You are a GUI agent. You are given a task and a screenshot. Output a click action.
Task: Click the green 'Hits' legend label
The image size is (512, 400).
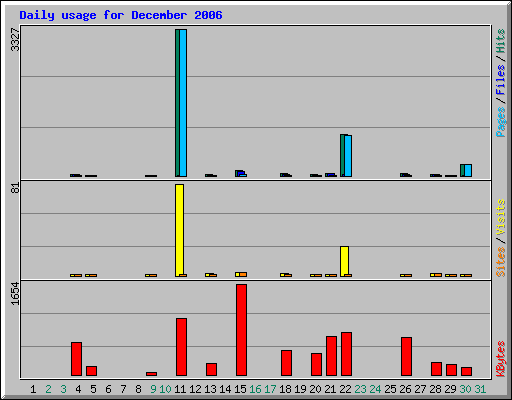pyautogui.click(x=500, y=41)
